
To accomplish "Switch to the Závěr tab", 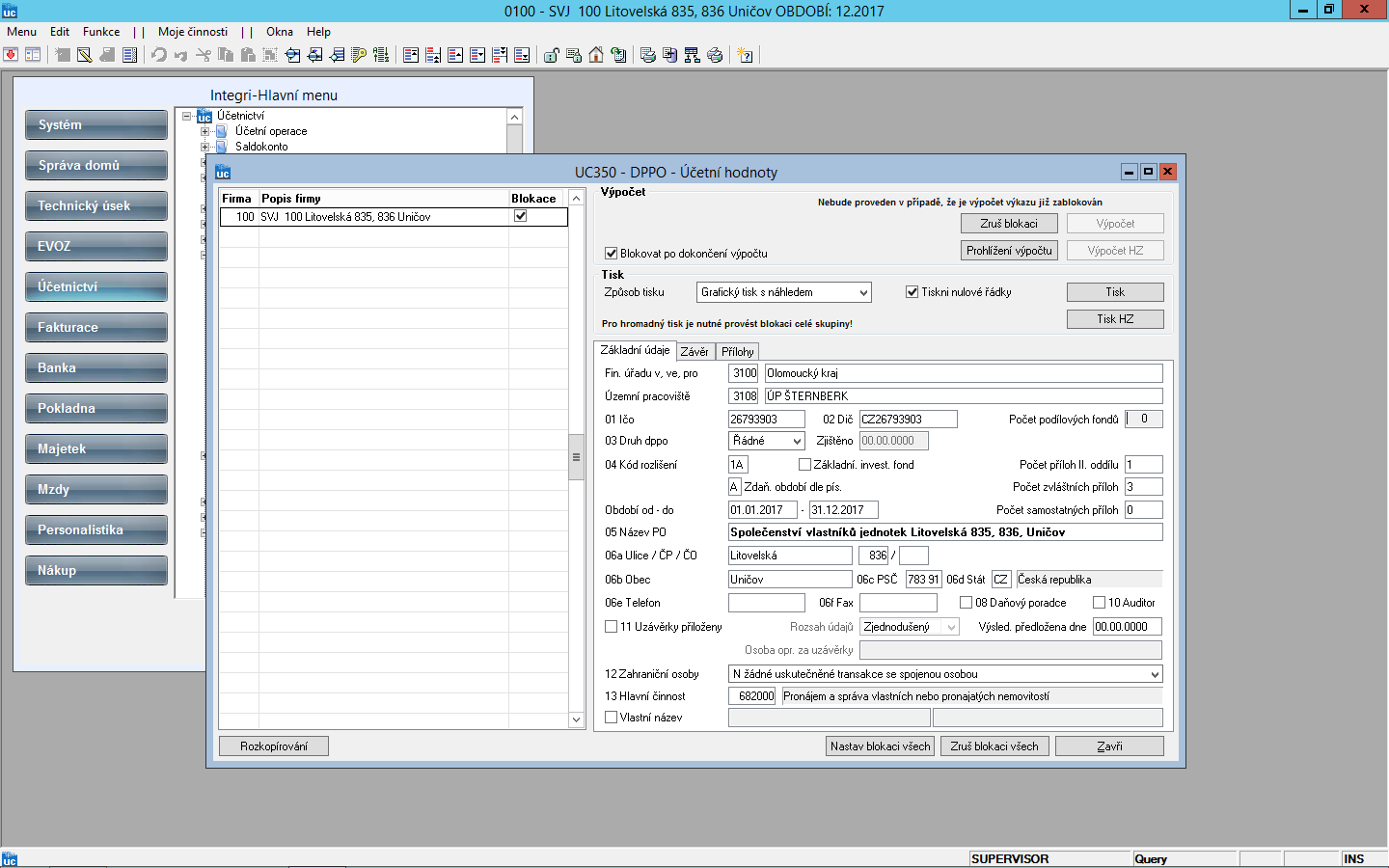I will click(x=694, y=352).
